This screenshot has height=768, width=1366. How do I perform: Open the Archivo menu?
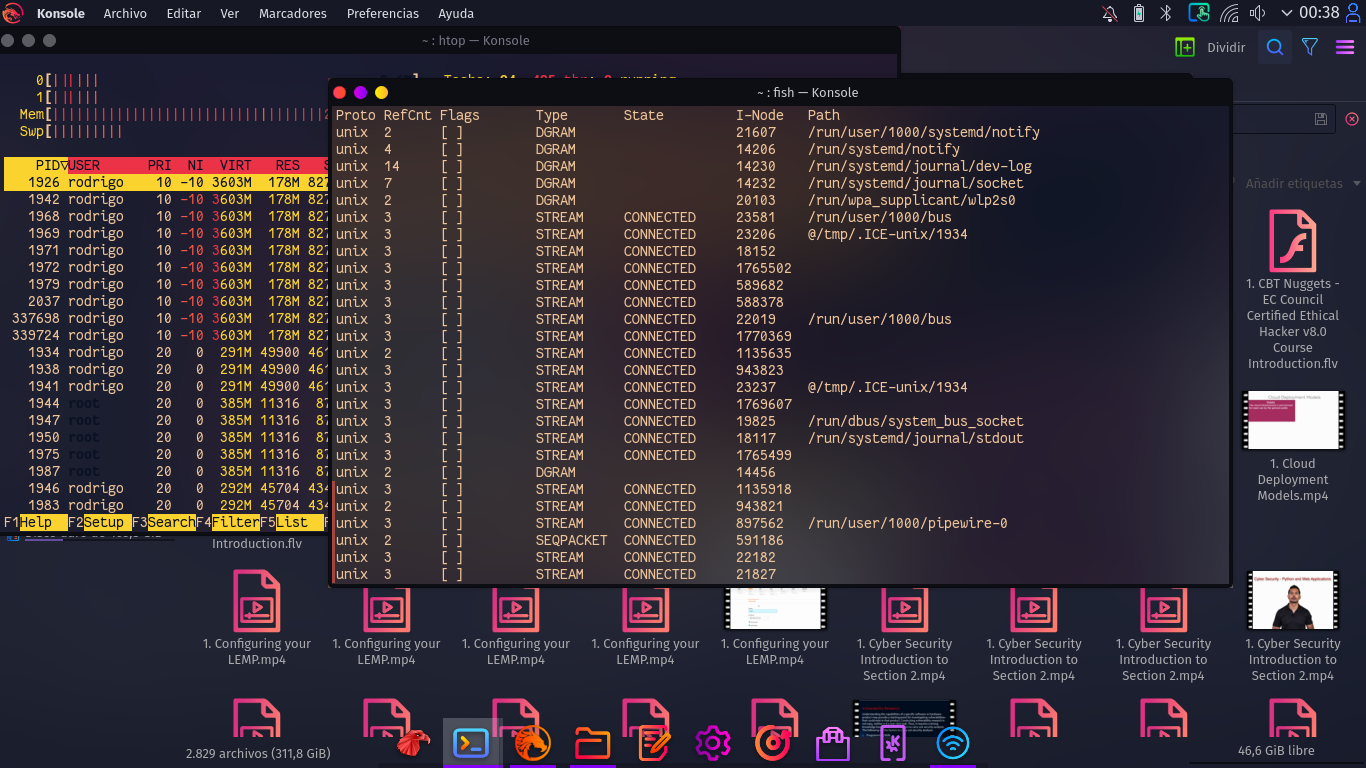pos(125,13)
